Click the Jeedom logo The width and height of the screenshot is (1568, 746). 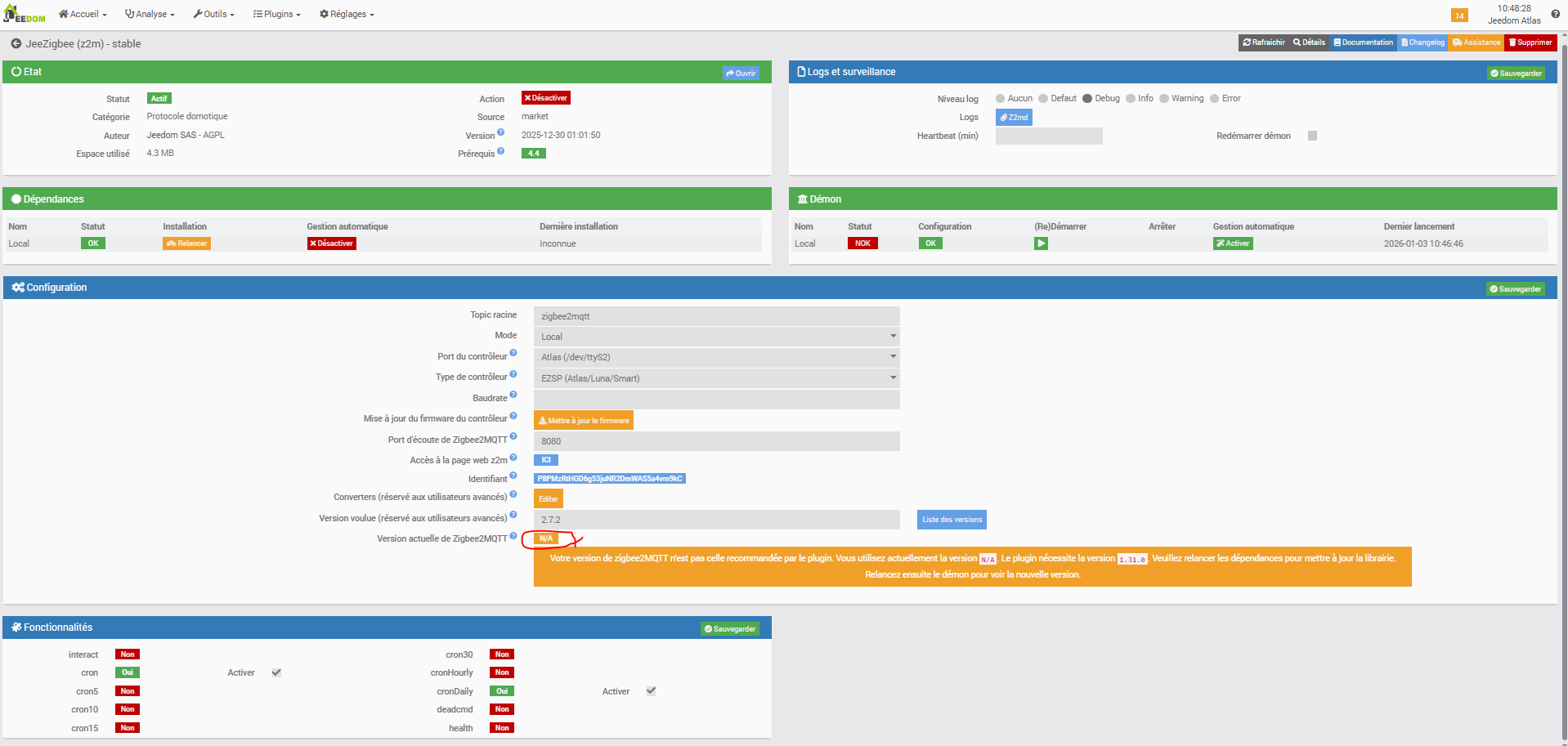tap(25, 14)
